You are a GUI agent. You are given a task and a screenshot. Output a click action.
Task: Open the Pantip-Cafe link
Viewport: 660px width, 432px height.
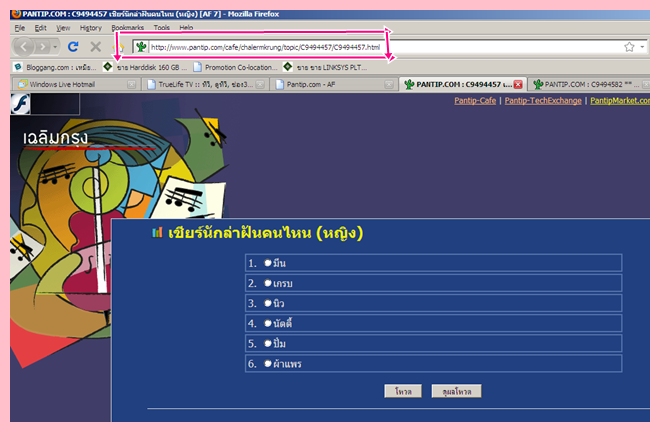475,101
